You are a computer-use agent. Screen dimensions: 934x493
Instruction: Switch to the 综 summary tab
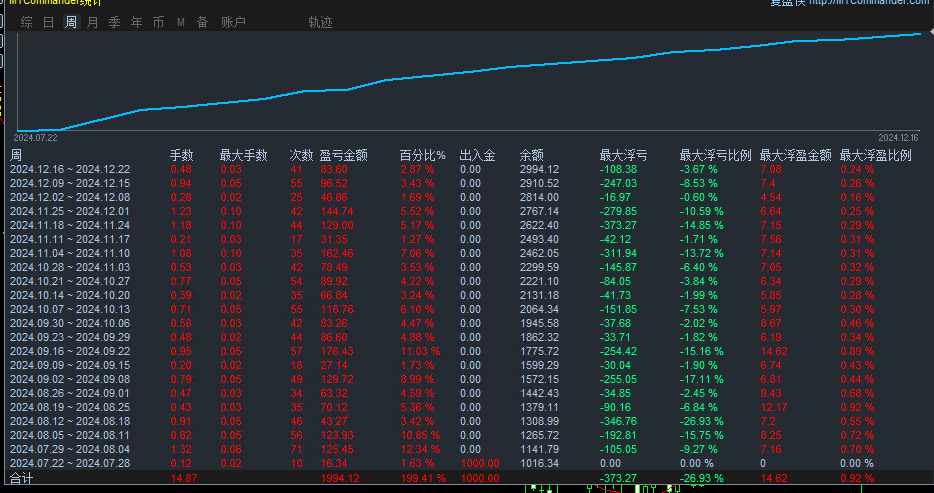pyautogui.click(x=27, y=23)
